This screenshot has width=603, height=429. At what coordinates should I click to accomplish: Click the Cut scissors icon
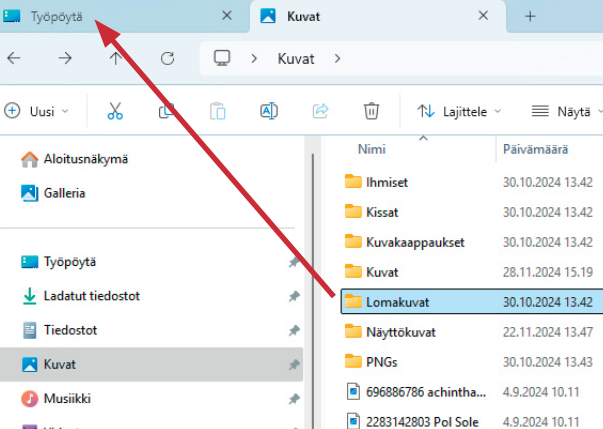pos(115,111)
